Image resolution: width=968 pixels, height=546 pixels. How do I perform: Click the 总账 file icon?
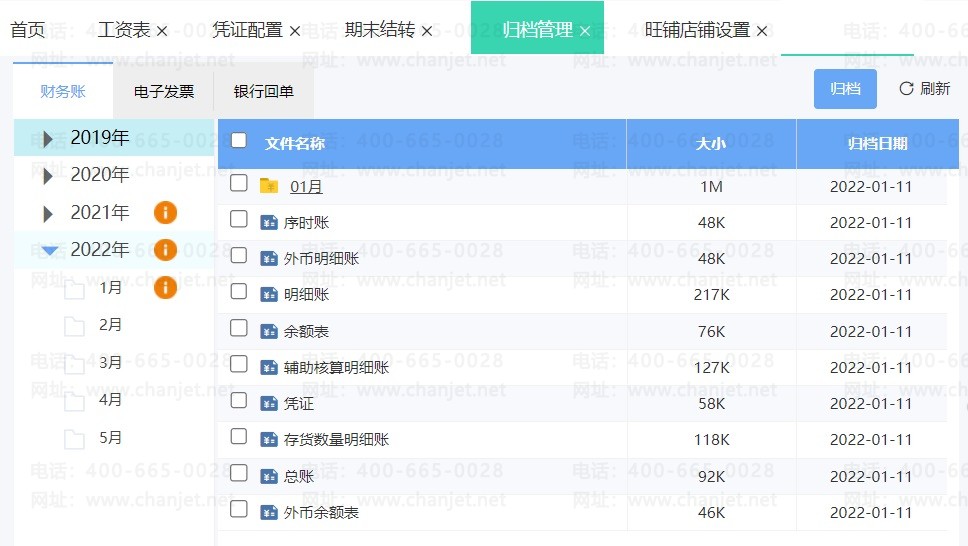click(269, 476)
